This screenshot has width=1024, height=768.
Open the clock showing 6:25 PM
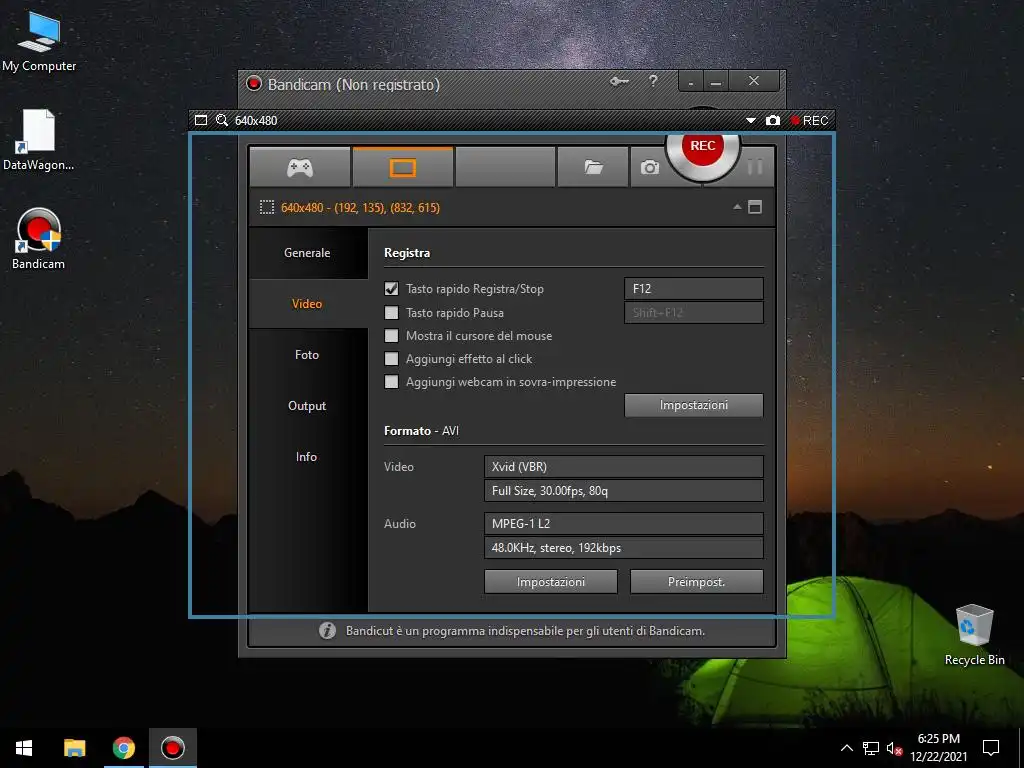pyautogui.click(x=938, y=748)
